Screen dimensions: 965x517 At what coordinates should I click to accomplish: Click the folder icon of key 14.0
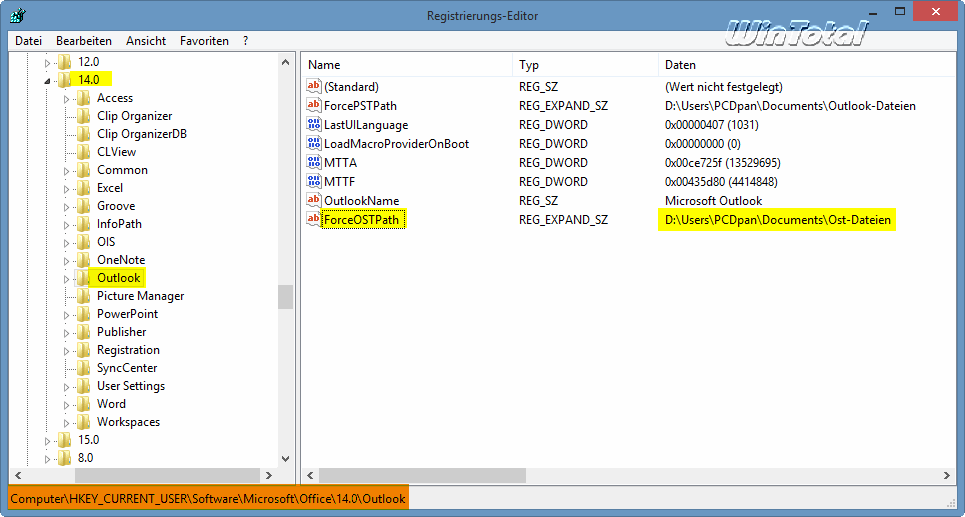[x=65, y=79]
